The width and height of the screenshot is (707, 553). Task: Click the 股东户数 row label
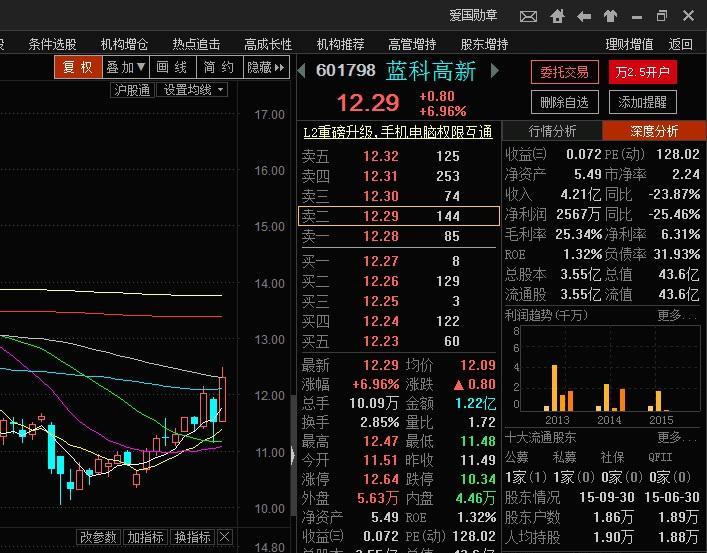click(533, 517)
